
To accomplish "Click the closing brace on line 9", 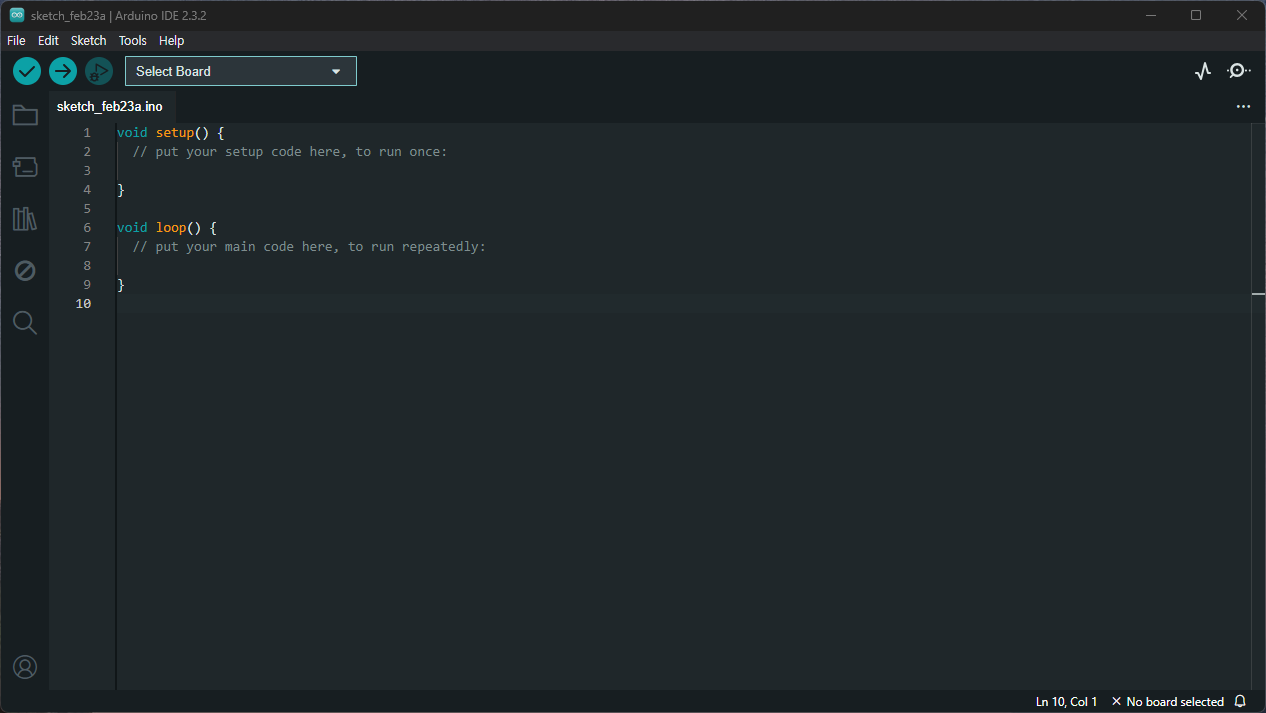I will point(121,285).
